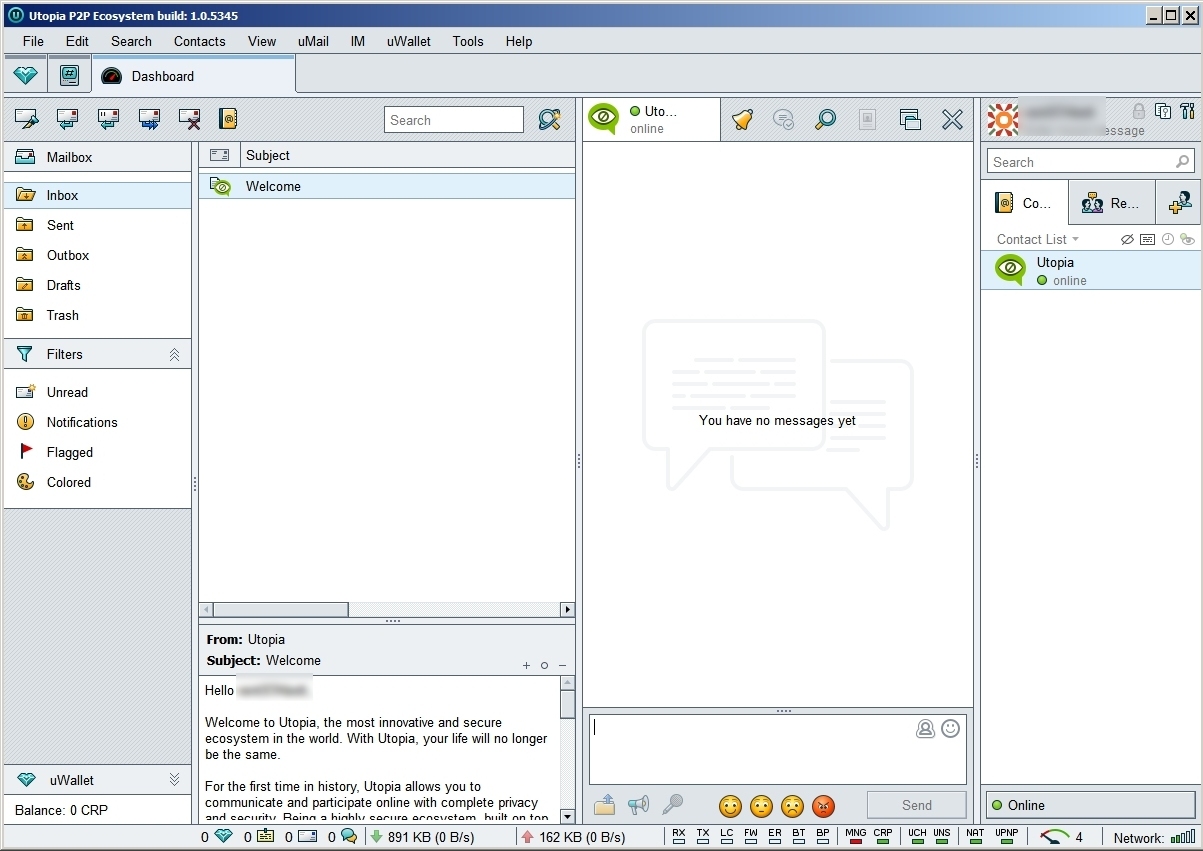Insert the angry red emoji
Screen dimensions: 1203x851
click(x=823, y=806)
